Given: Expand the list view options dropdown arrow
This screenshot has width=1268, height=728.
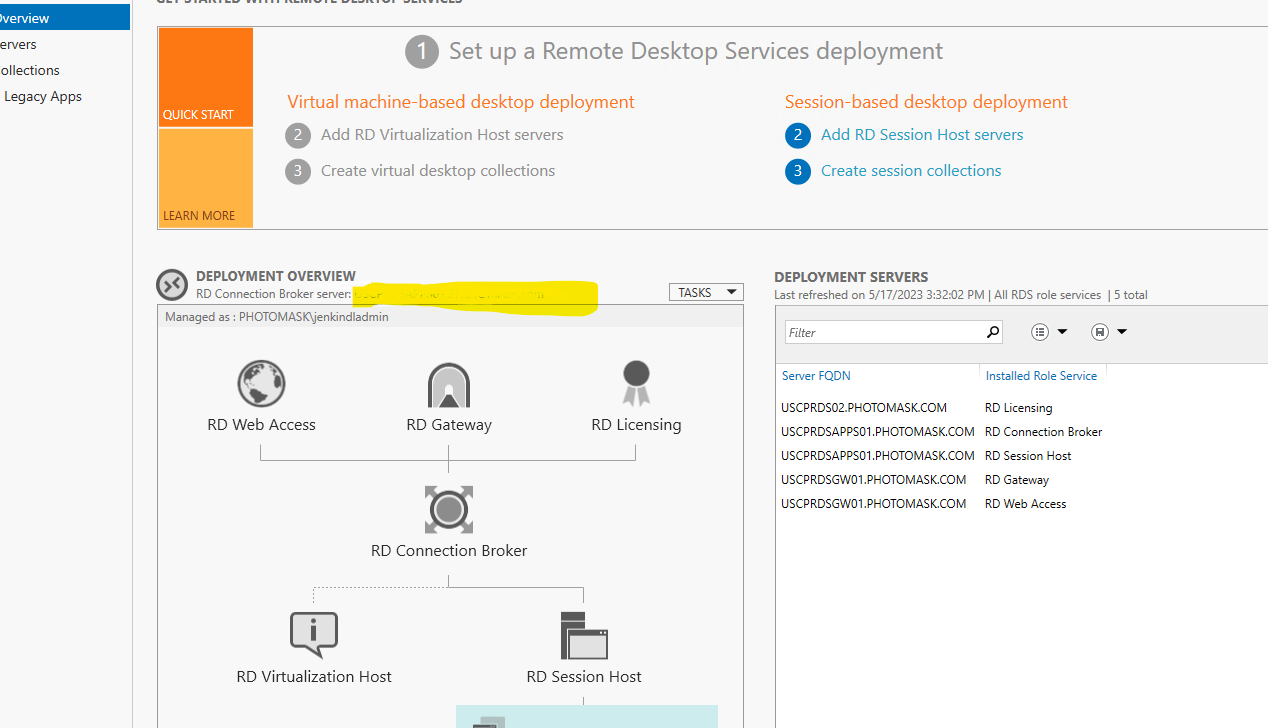Looking at the screenshot, I should [x=1062, y=332].
